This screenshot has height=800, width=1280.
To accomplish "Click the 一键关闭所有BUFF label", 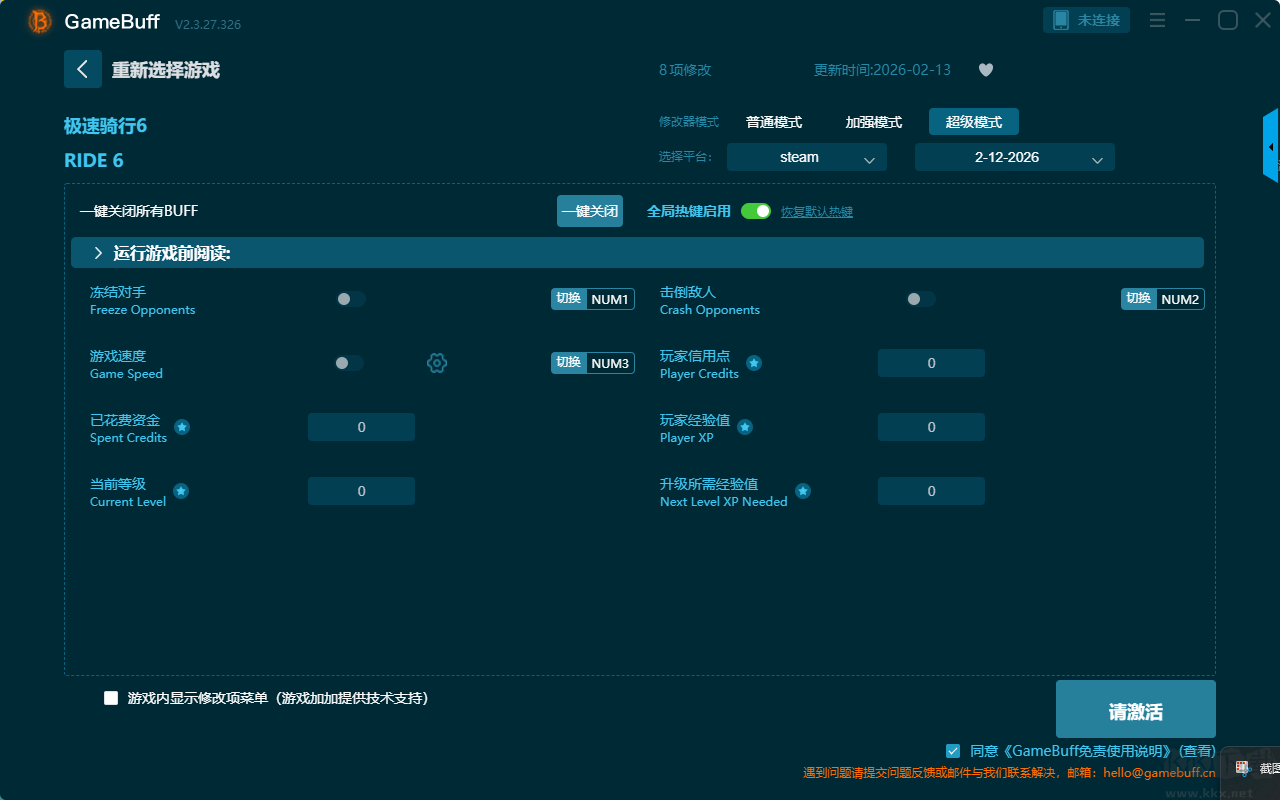I will tap(139, 211).
